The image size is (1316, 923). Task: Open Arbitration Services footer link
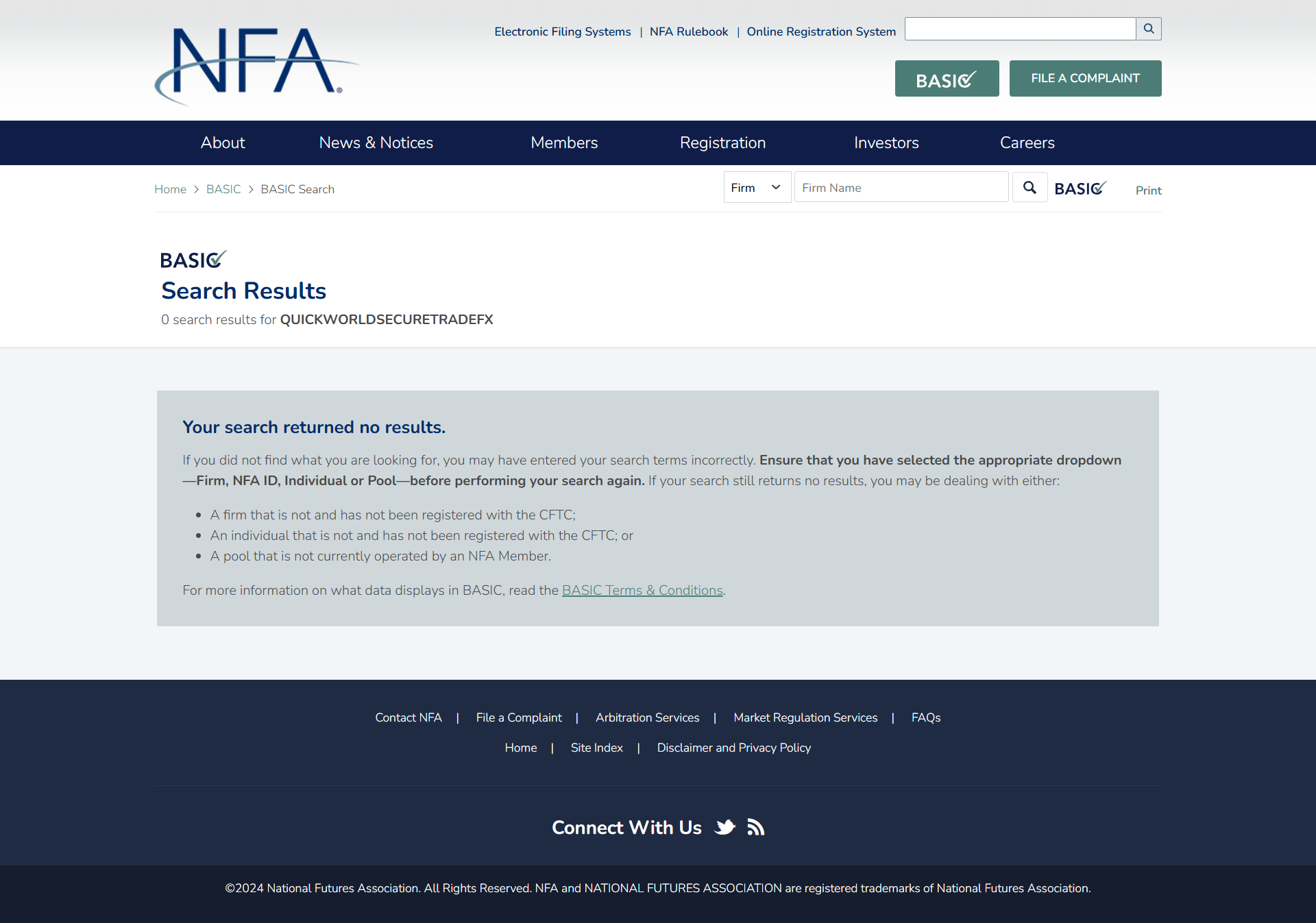pyautogui.click(x=647, y=717)
